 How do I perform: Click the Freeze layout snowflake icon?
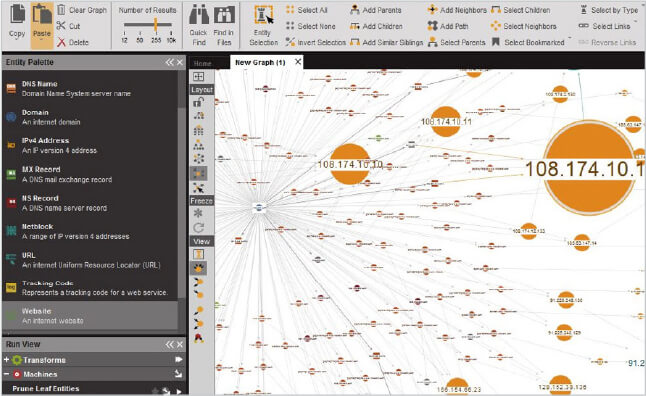pos(198,213)
